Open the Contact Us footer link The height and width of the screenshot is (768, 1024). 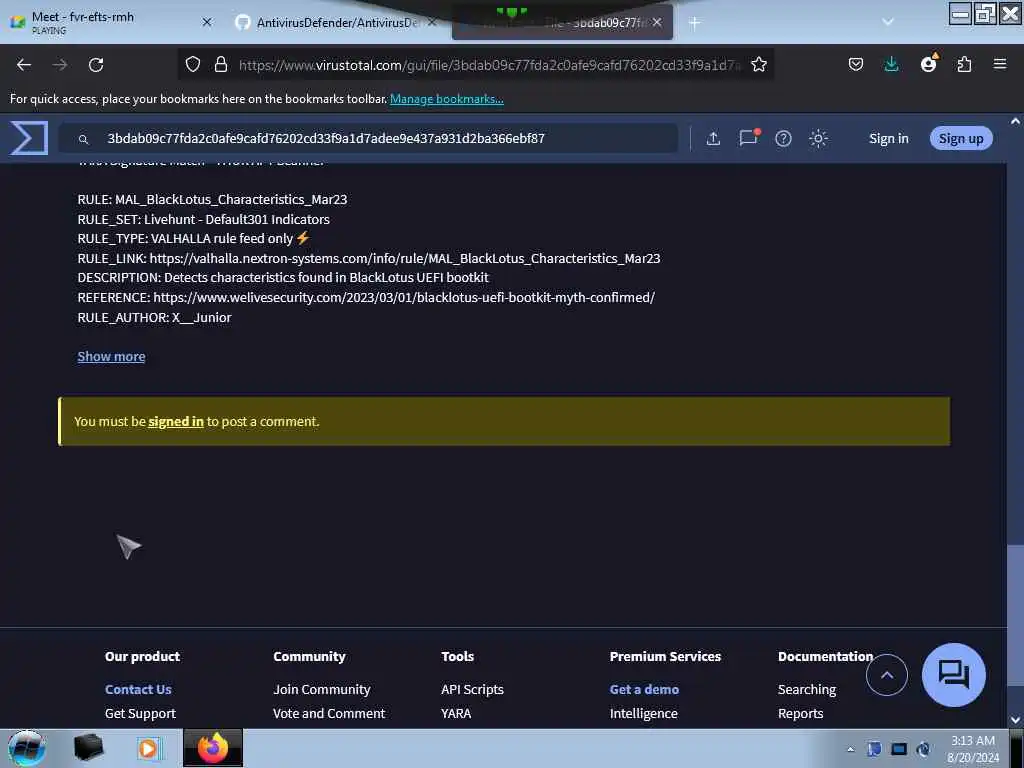(x=138, y=689)
